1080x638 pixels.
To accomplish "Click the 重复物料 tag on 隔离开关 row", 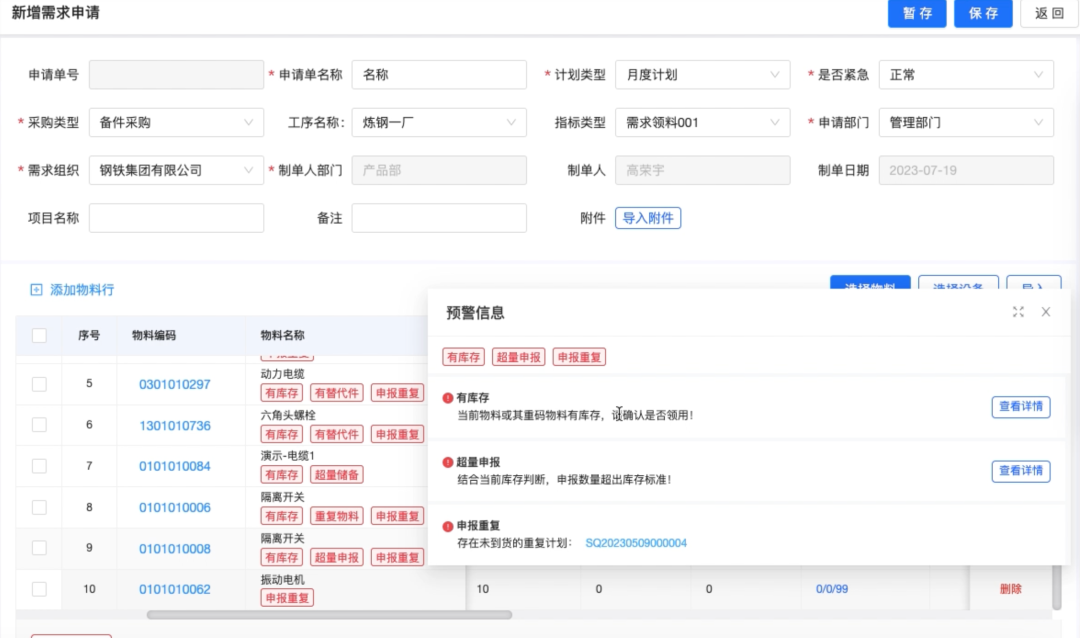I will pos(335,516).
